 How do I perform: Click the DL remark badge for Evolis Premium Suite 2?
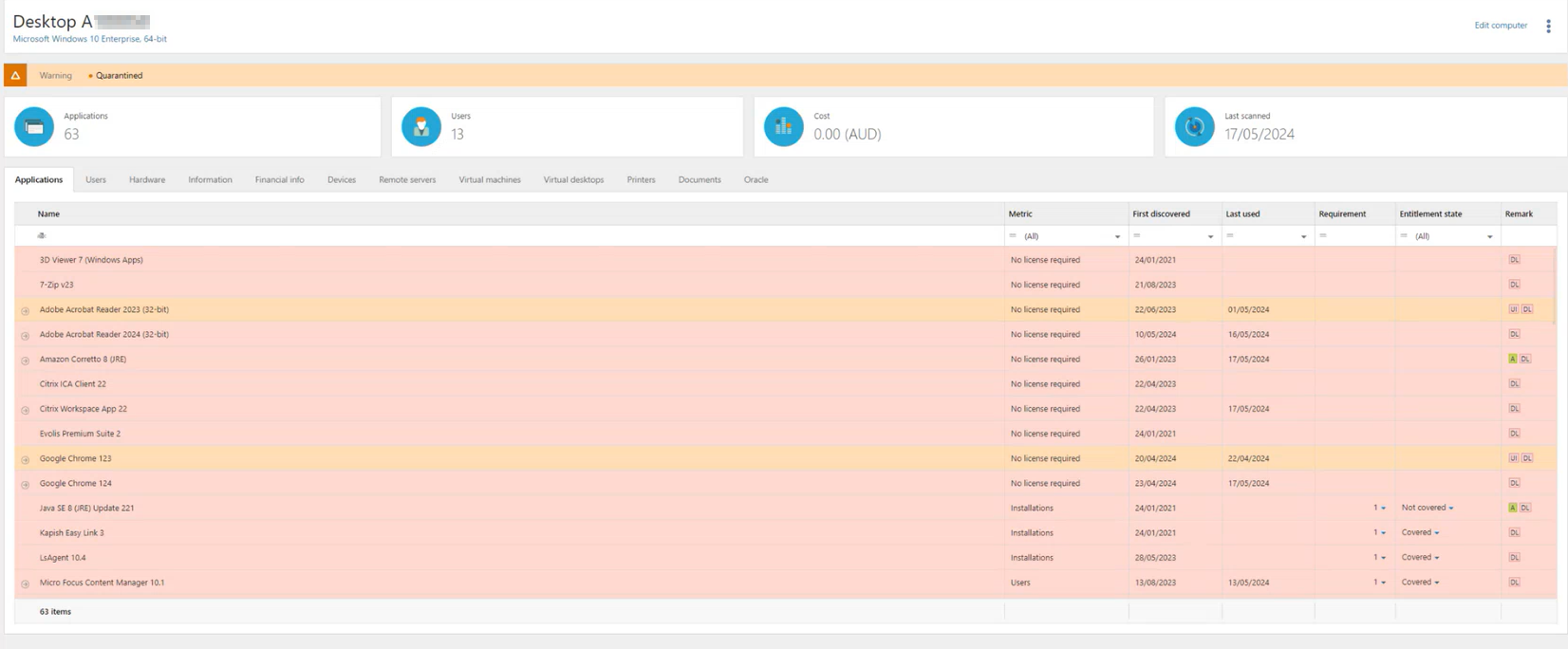(x=1514, y=433)
